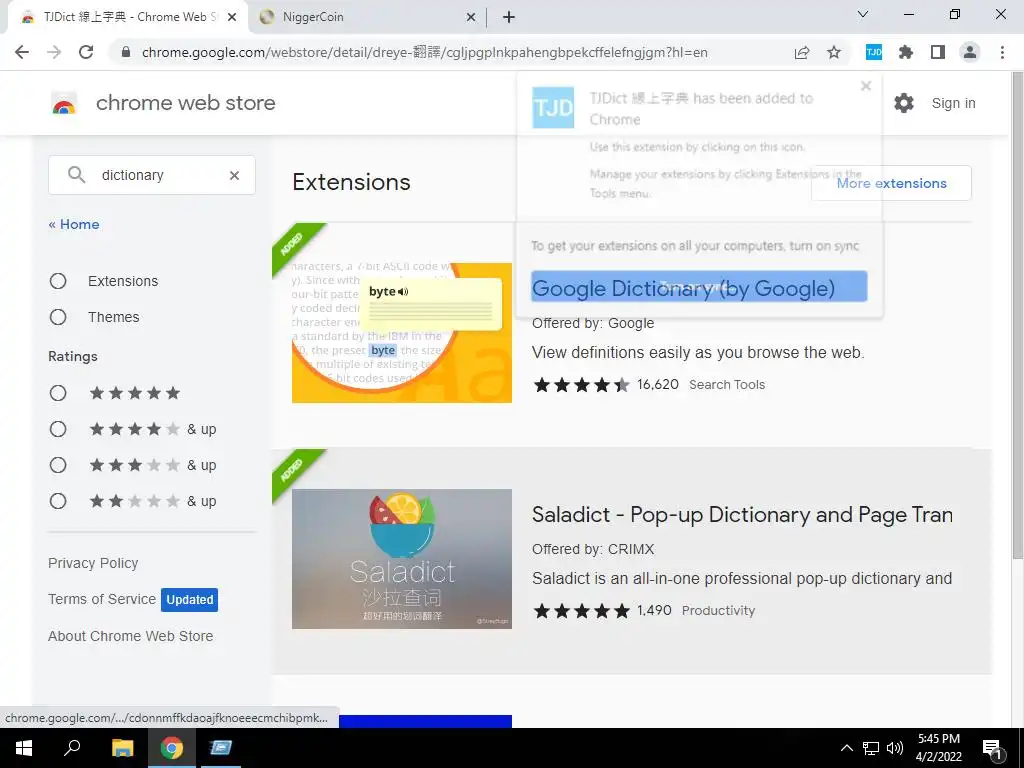Image resolution: width=1024 pixels, height=768 pixels.
Task: Filter by two stars & up
Action: (x=58, y=501)
